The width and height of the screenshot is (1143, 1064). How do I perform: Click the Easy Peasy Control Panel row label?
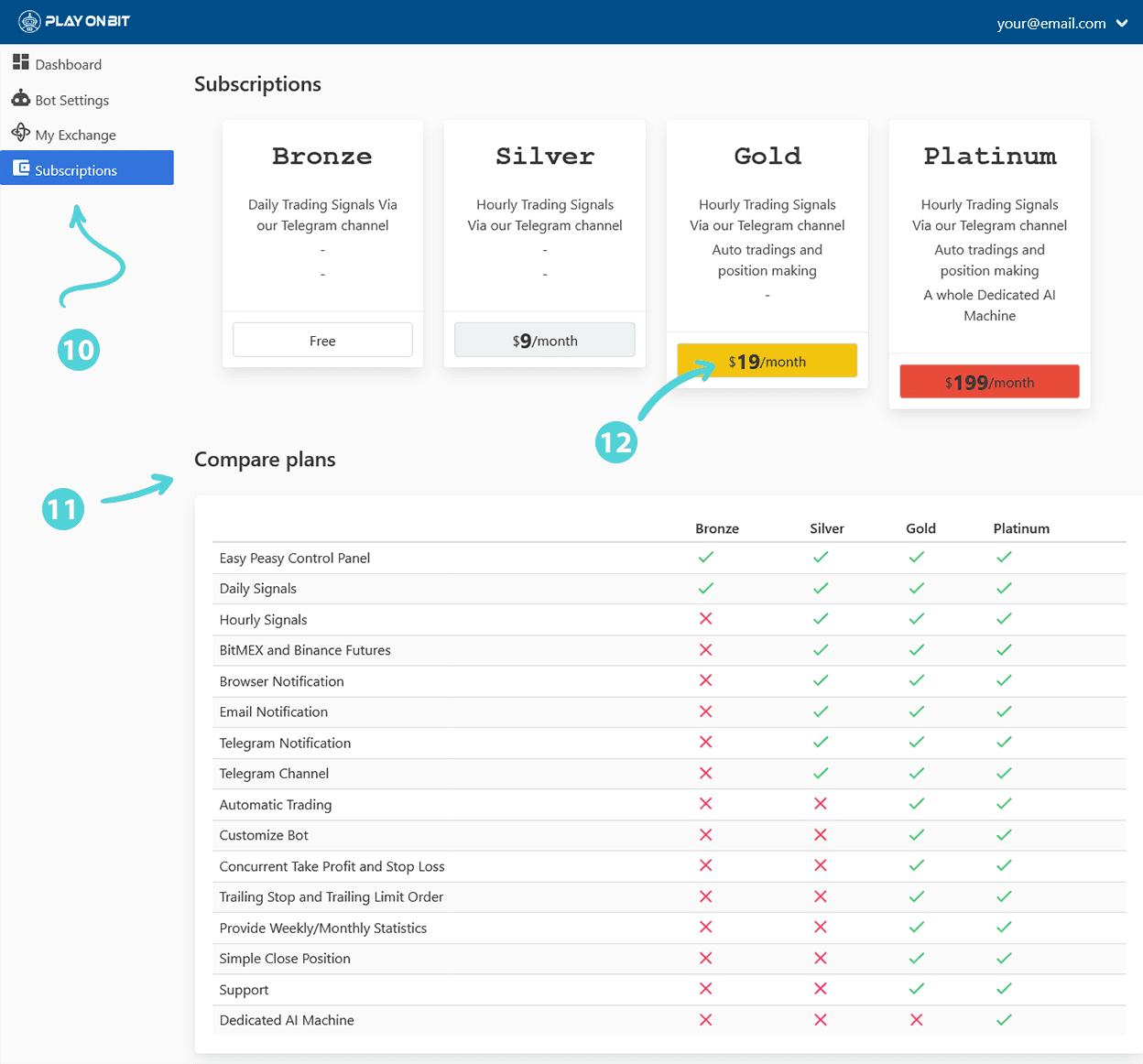[x=295, y=559]
